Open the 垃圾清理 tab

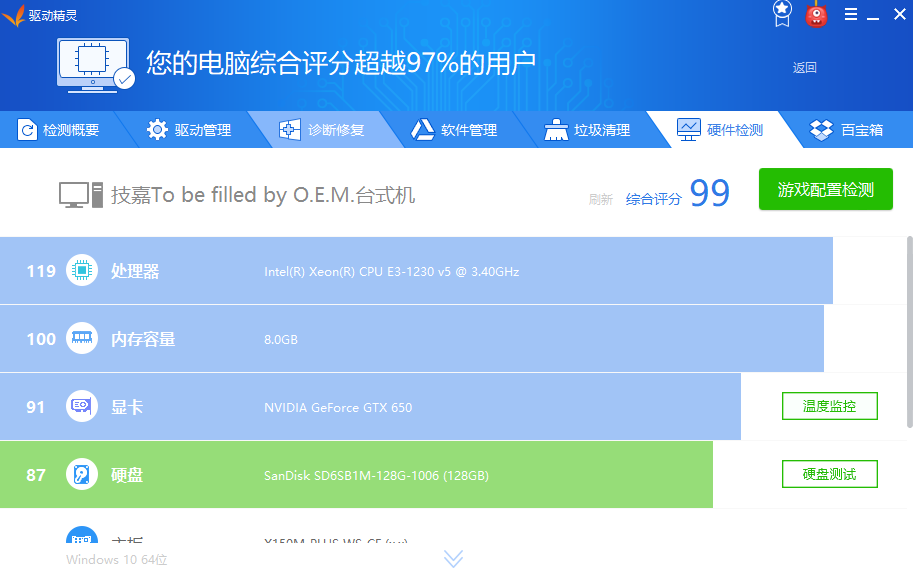[588, 130]
